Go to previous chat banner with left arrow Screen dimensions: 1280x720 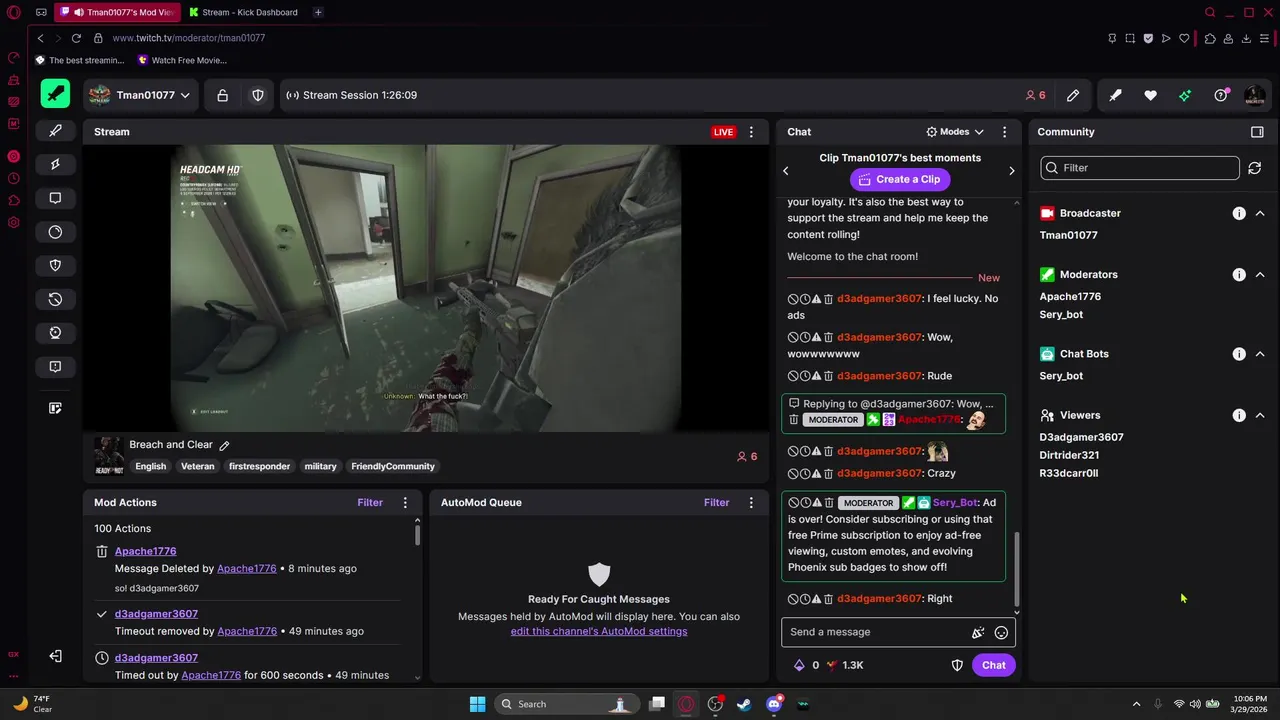[786, 171]
